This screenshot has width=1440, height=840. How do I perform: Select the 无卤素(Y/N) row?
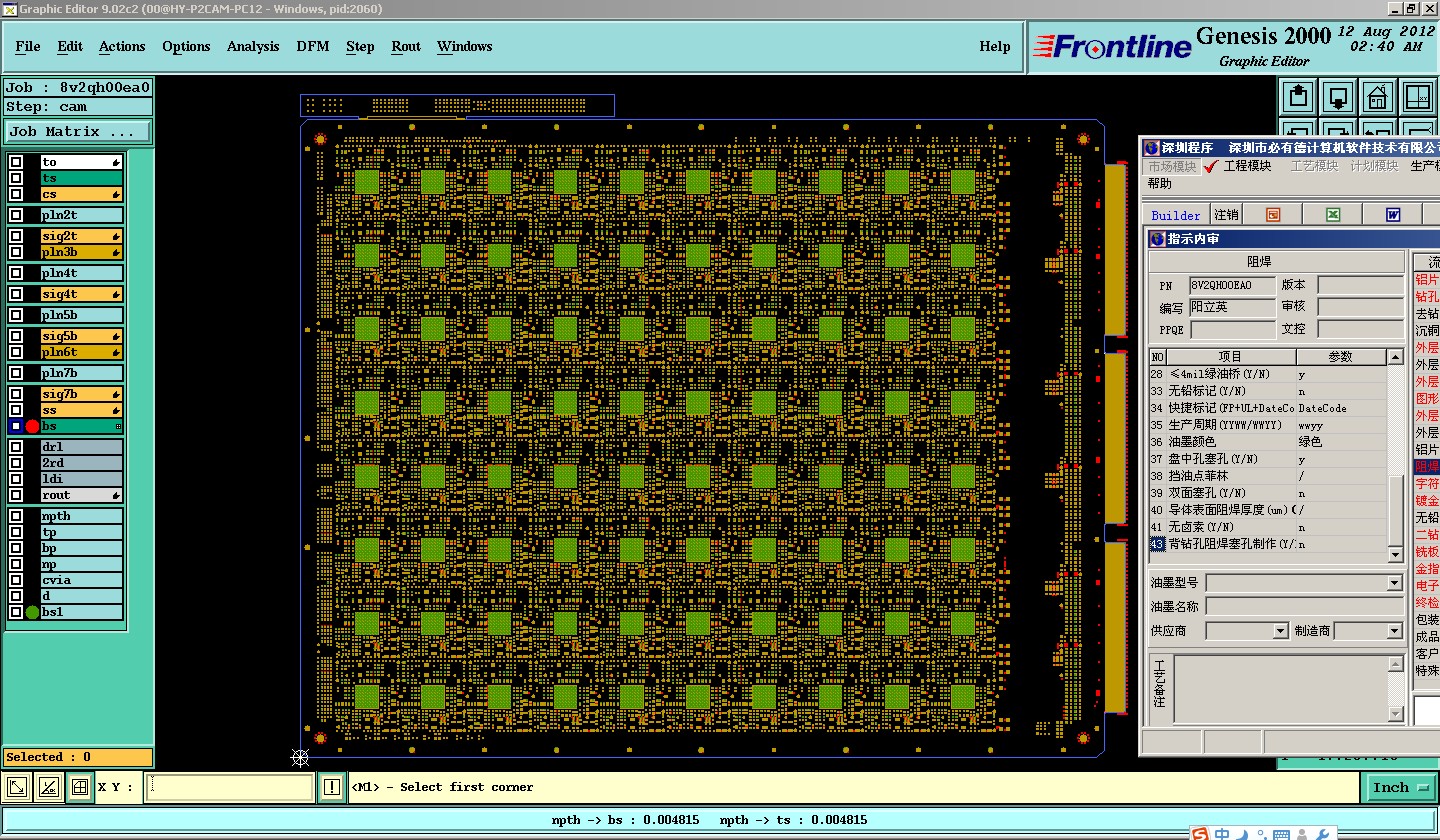(1268, 527)
